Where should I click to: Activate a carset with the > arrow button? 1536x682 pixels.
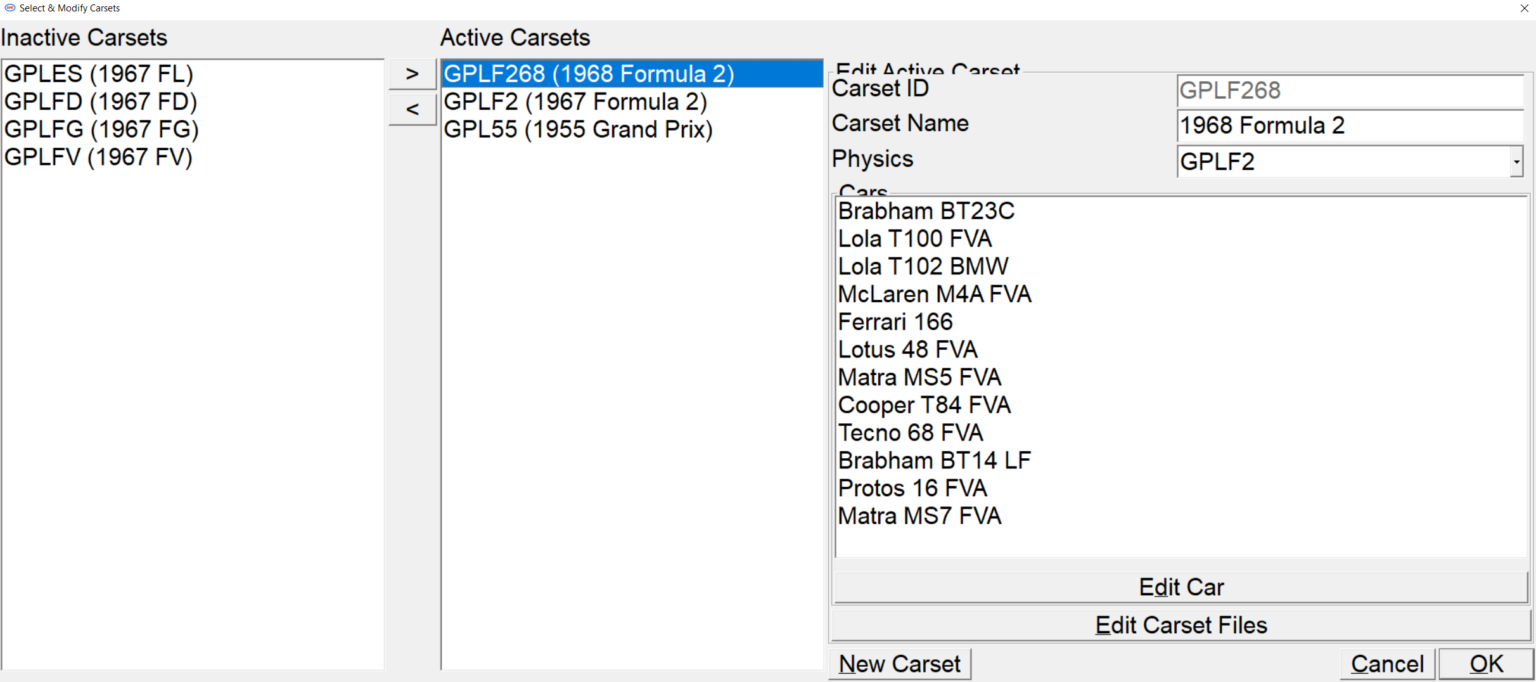(412, 74)
